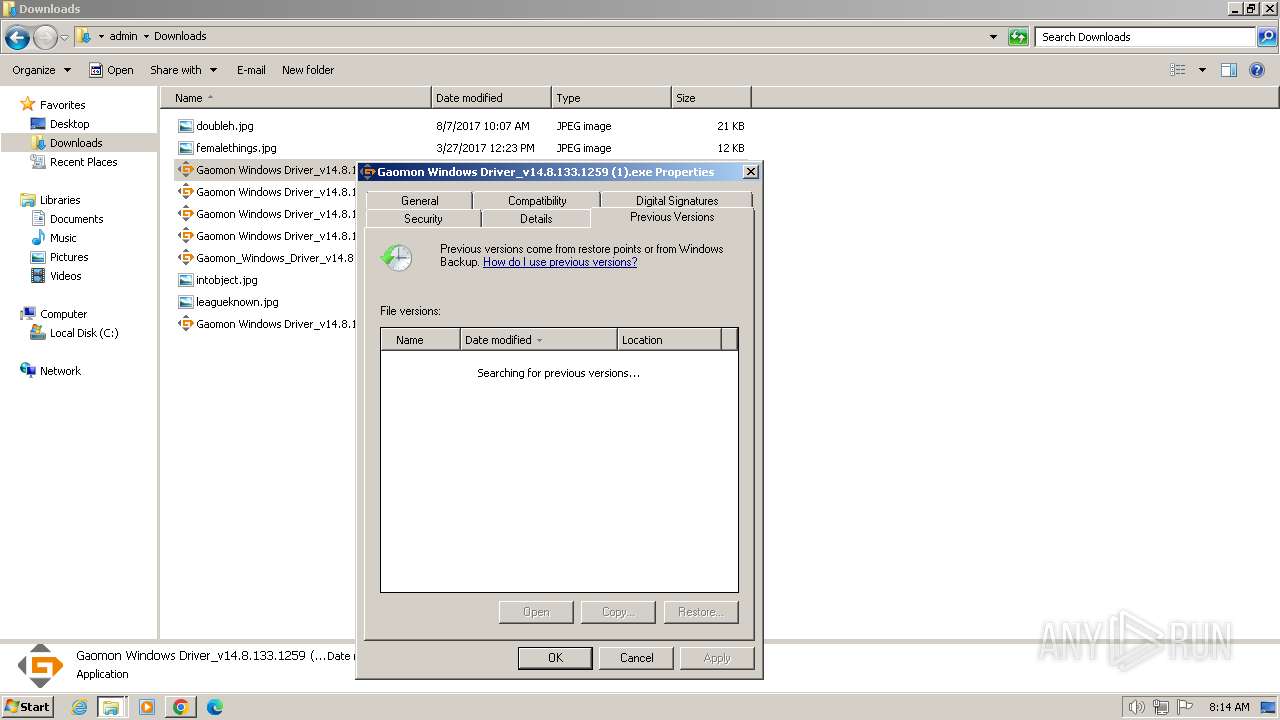Open the Share with dropdown
The width and height of the screenshot is (1280, 720).
[x=183, y=70]
